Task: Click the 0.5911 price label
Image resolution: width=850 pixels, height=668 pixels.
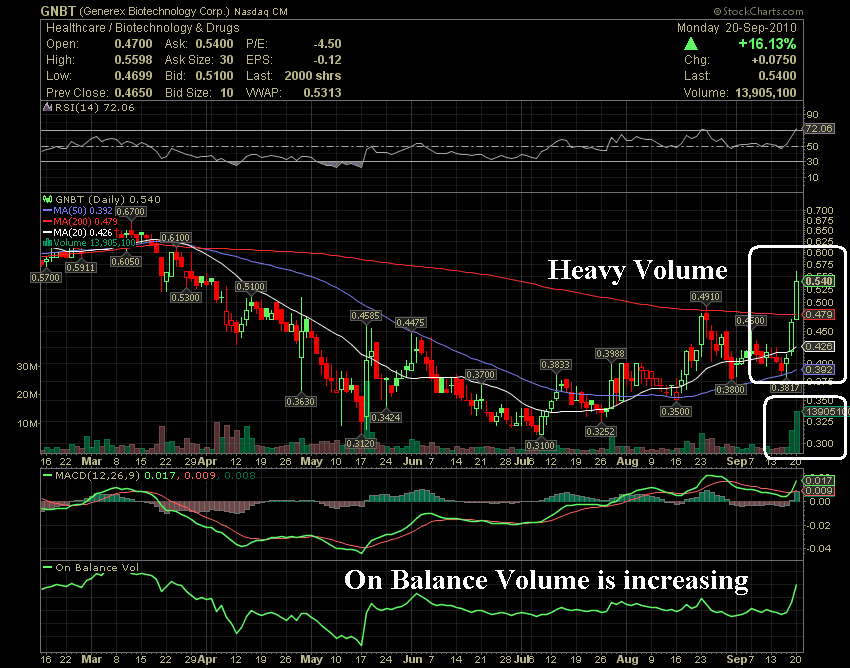Action: click(x=81, y=267)
